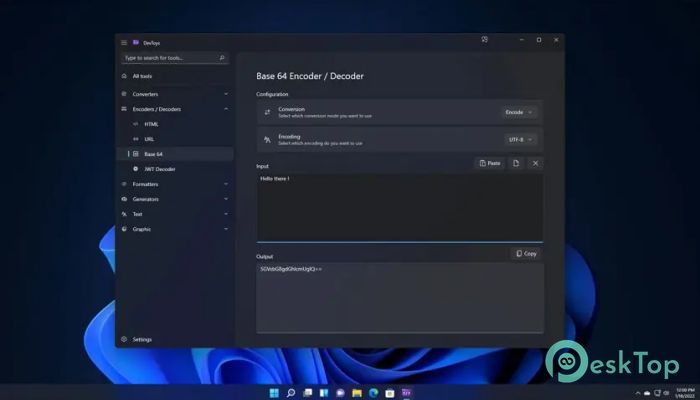700x400 pixels.
Task: Click the search magnifier in the tools search box
Action: coord(222,58)
